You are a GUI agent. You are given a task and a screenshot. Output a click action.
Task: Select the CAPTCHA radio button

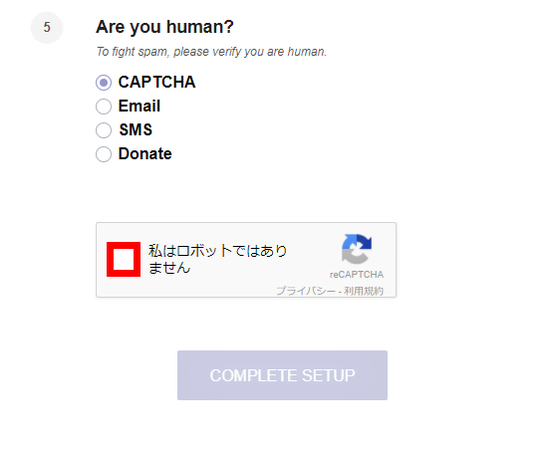click(104, 82)
